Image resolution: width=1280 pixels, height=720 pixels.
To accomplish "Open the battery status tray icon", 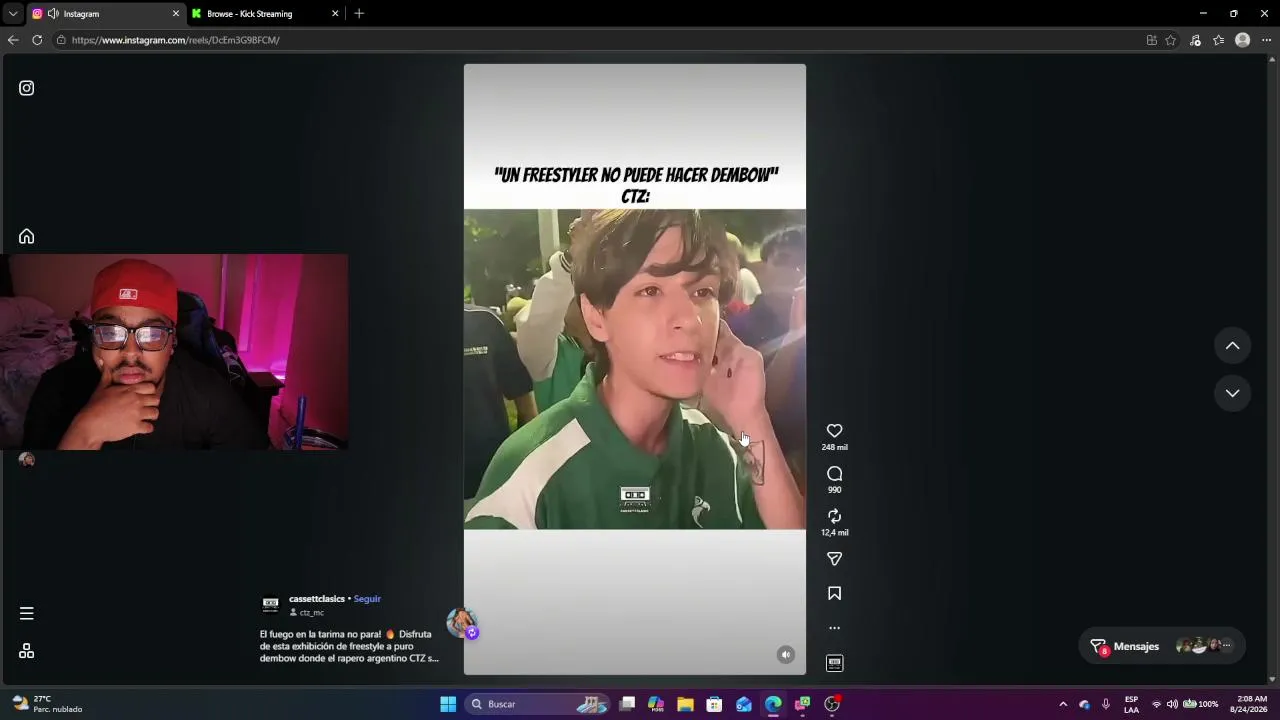I will [x=1201, y=704].
